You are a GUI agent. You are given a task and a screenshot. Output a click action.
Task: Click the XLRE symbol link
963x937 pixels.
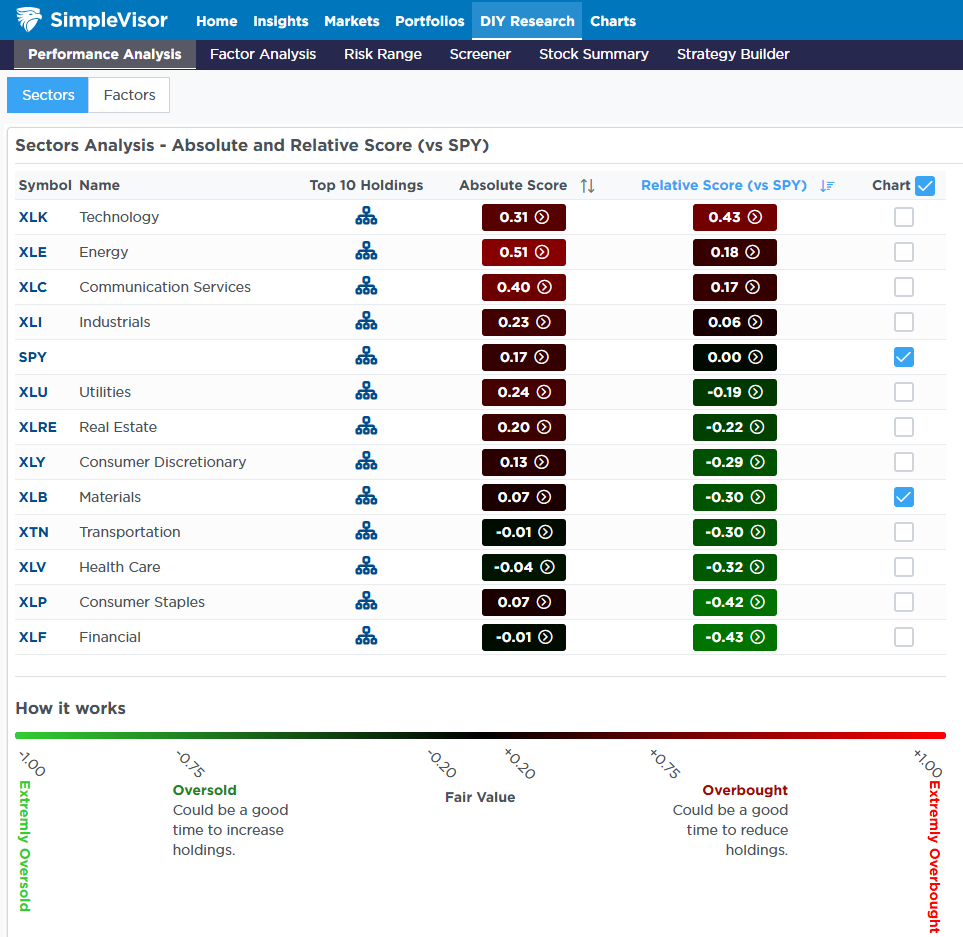point(37,427)
